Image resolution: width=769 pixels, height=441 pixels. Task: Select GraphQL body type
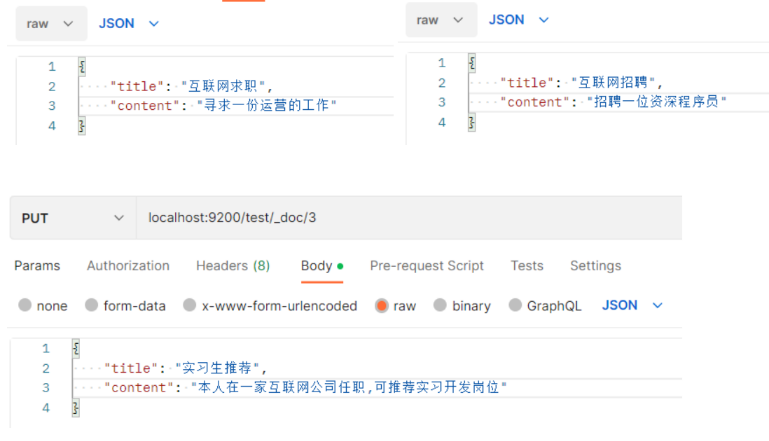pyautogui.click(x=515, y=305)
